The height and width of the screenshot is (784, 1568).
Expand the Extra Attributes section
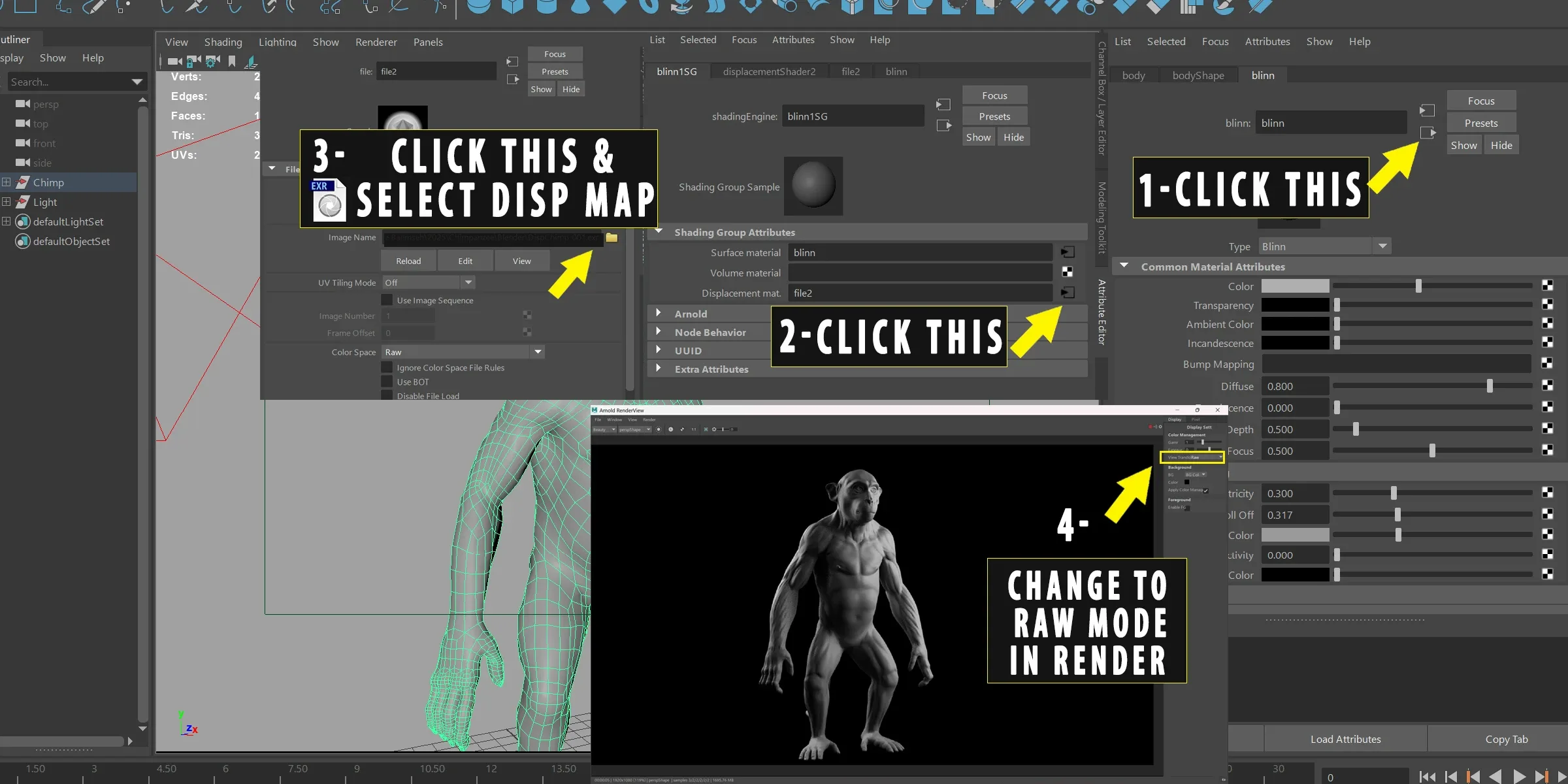[x=659, y=369]
